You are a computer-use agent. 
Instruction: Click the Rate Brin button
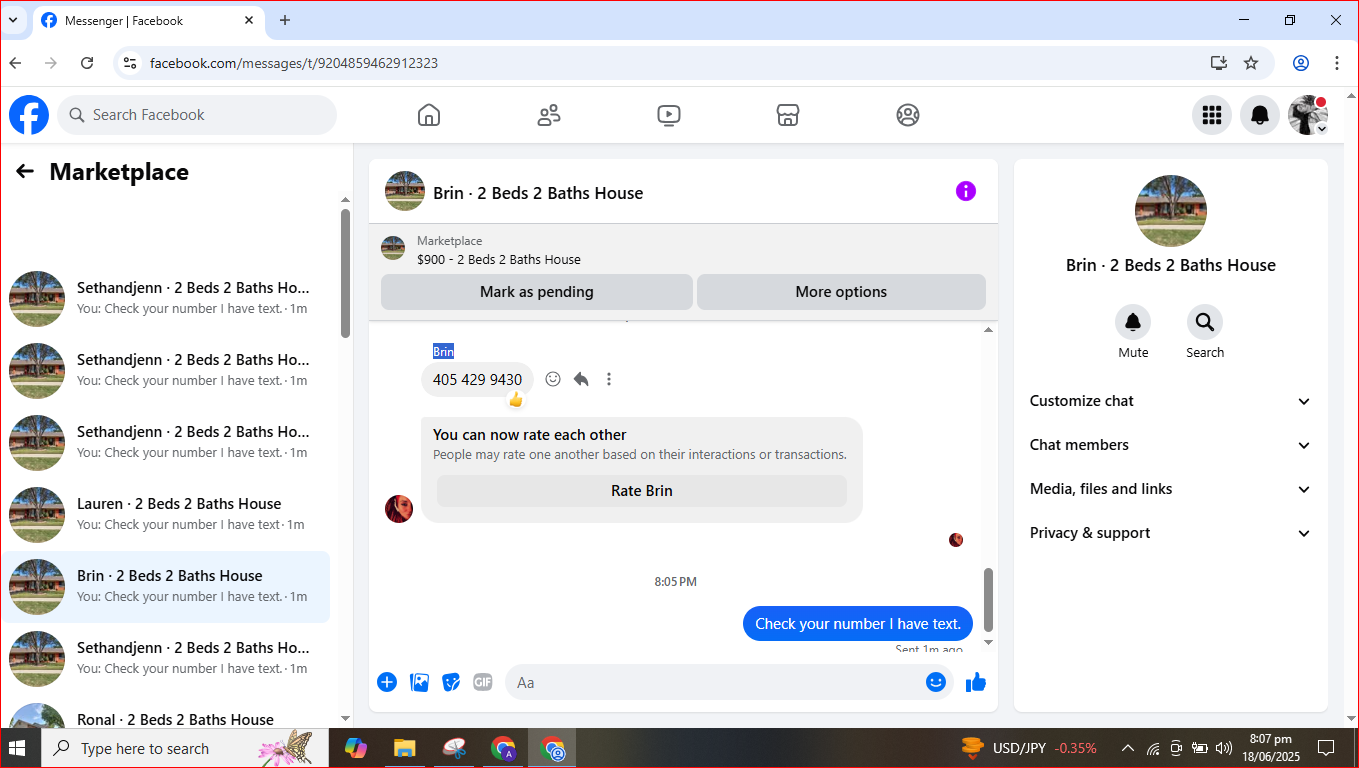642,491
